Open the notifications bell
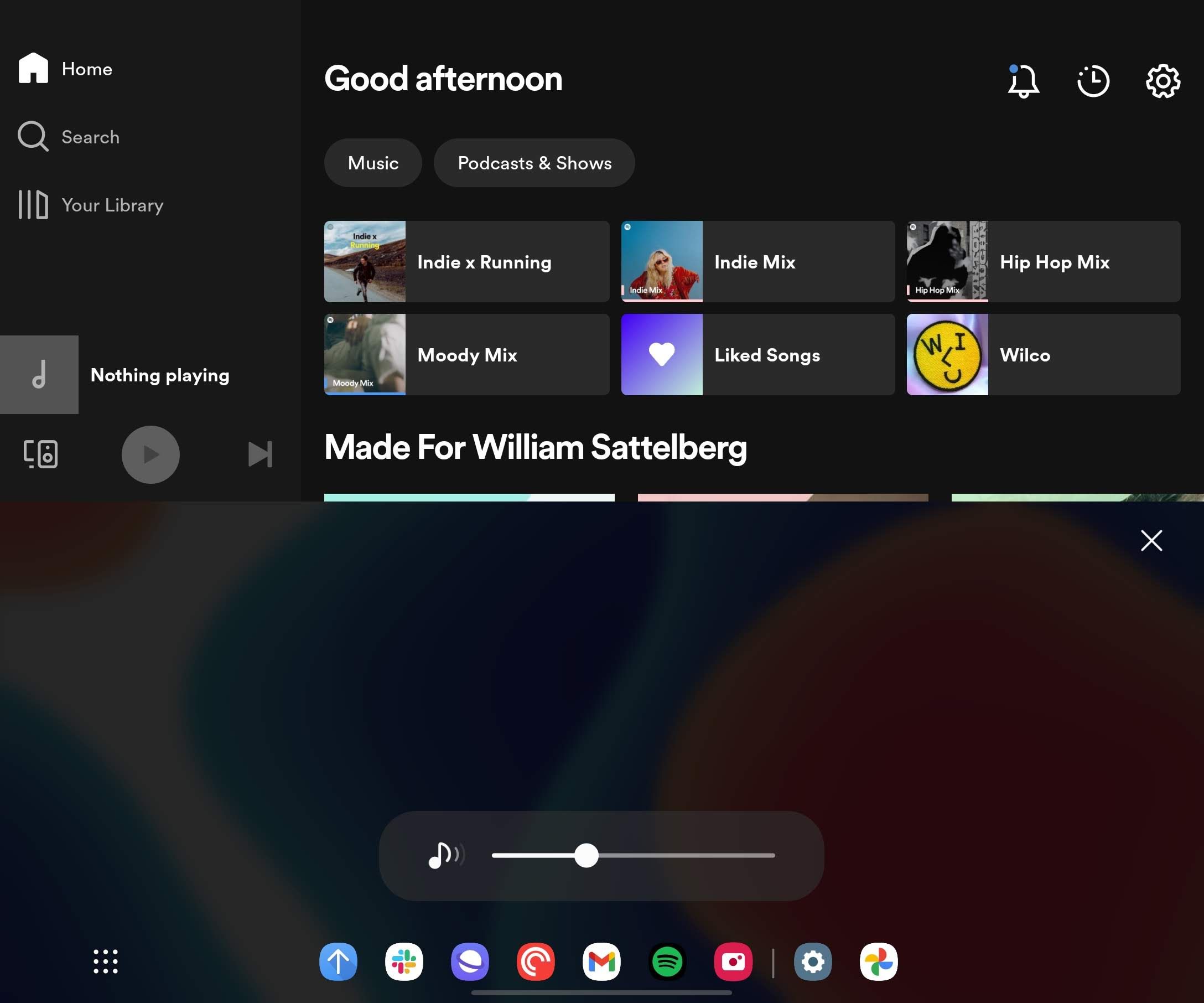The image size is (1204, 1003). [x=1023, y=81]
